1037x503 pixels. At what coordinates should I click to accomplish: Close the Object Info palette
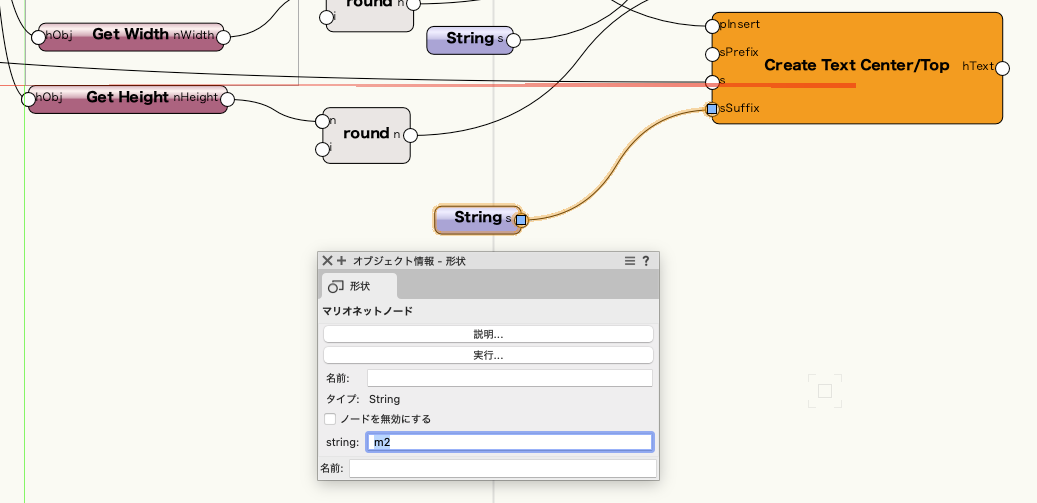click(327, 261)
